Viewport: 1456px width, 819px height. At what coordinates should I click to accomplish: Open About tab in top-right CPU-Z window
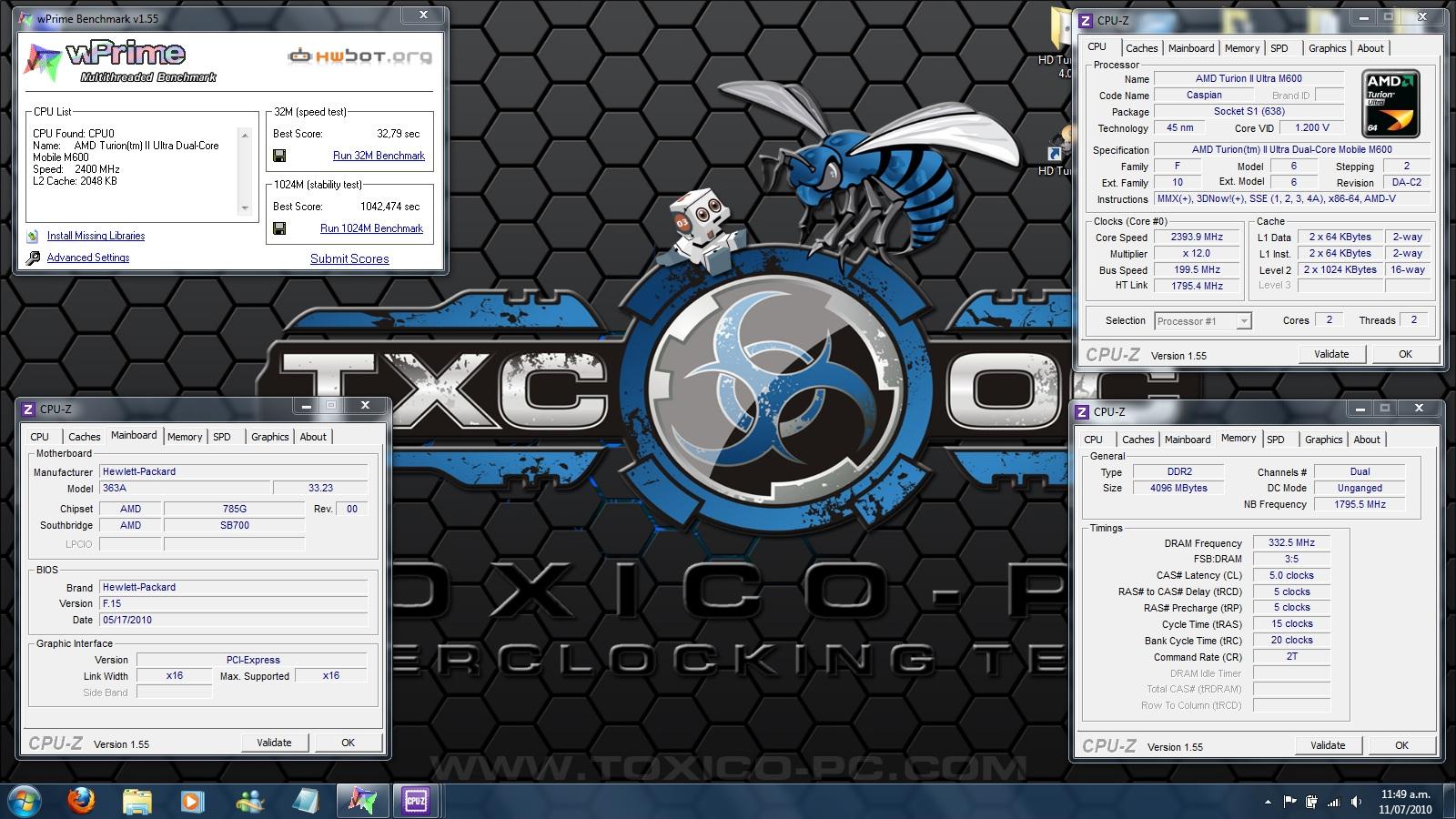(x=1370, y=48)
